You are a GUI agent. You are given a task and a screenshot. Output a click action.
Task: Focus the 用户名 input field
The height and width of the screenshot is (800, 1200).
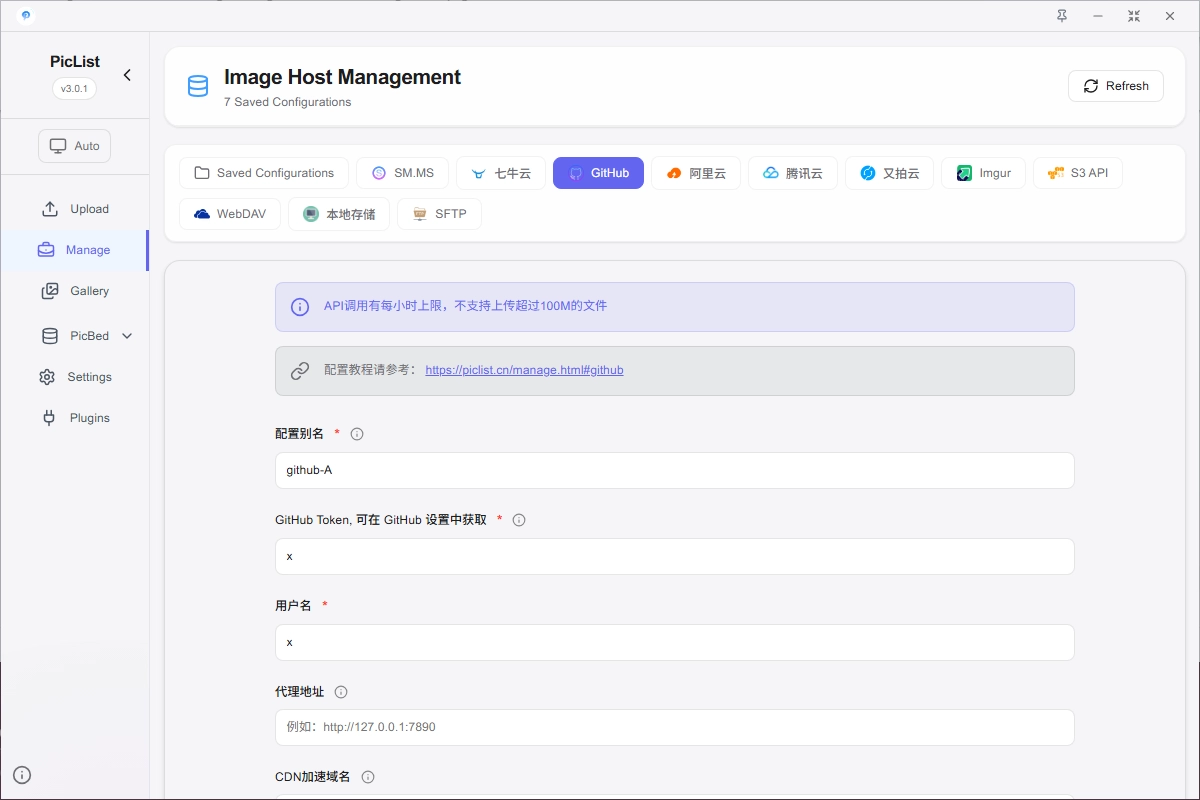(x=675, y=642)
